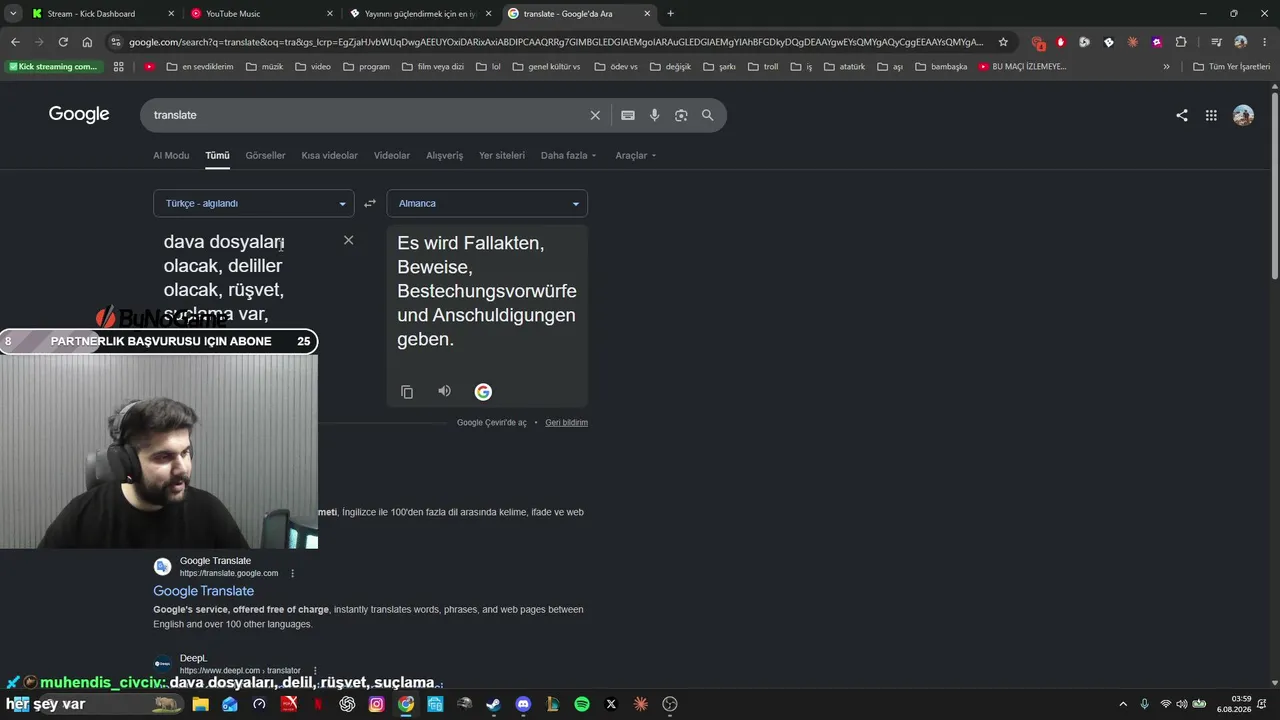The width and height of the screenshot is (1280, 720).
Task: Open Google Lens image search
Action: pyautogui.click(x=681, y=115)
